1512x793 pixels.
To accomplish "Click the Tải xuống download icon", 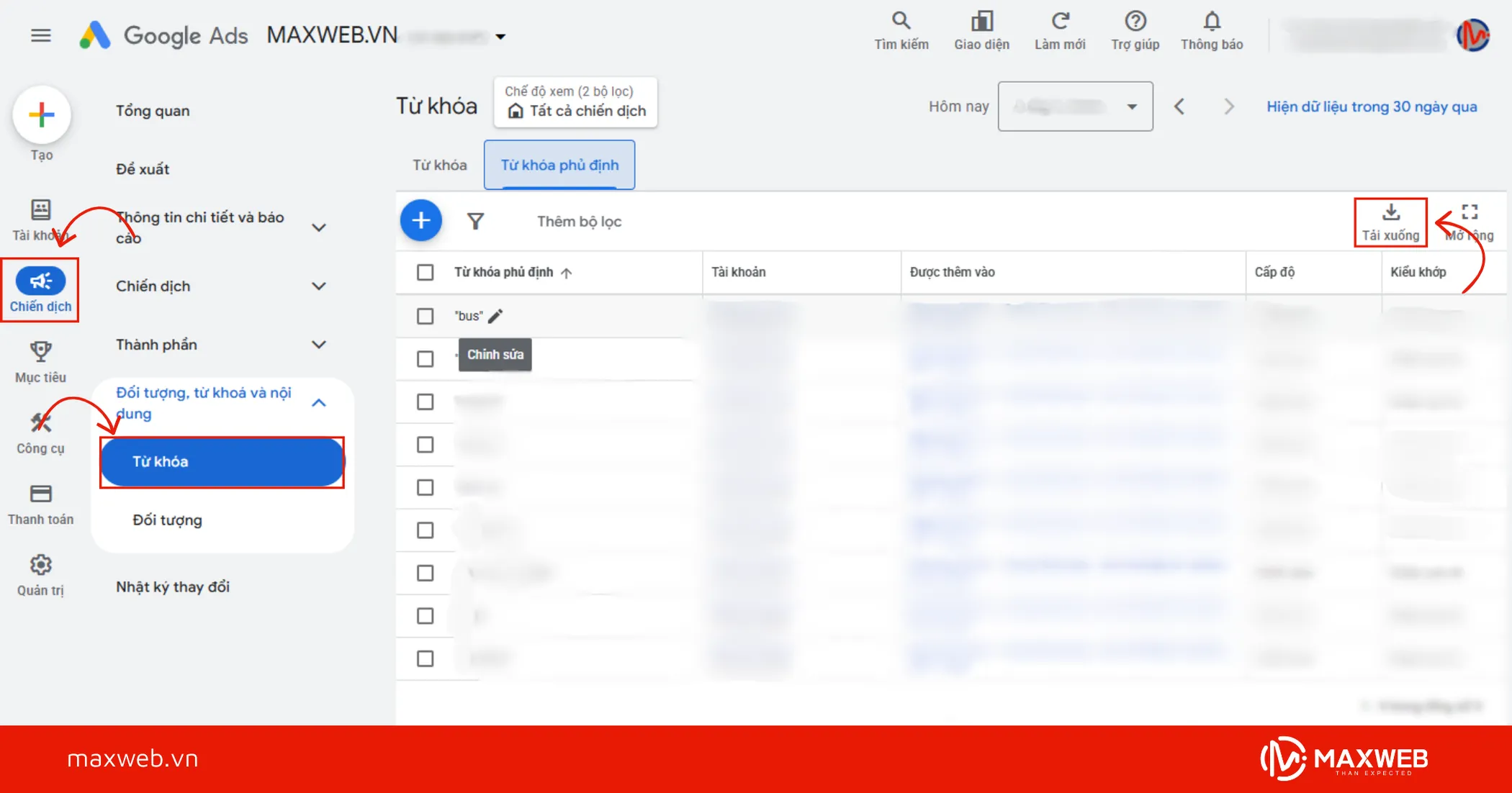I will (x=1390, y=213).
